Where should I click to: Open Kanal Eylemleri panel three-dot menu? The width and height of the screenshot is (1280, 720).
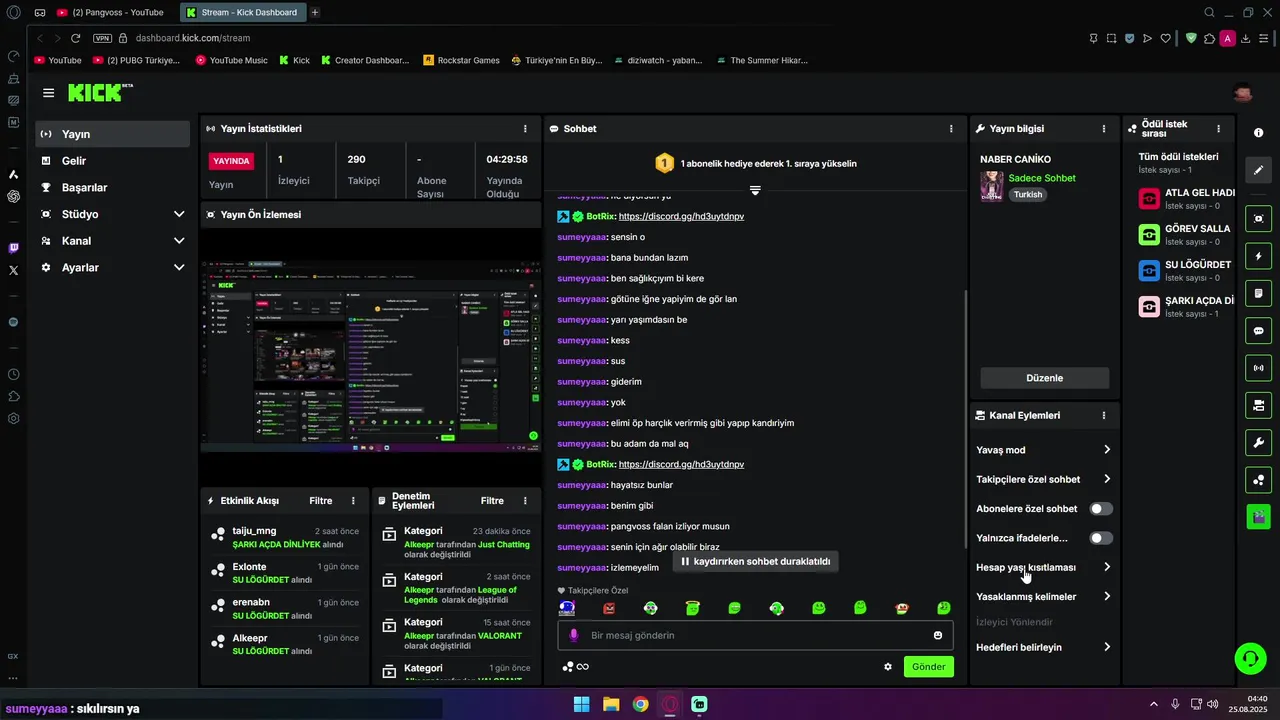click(x=1104, y=415)
